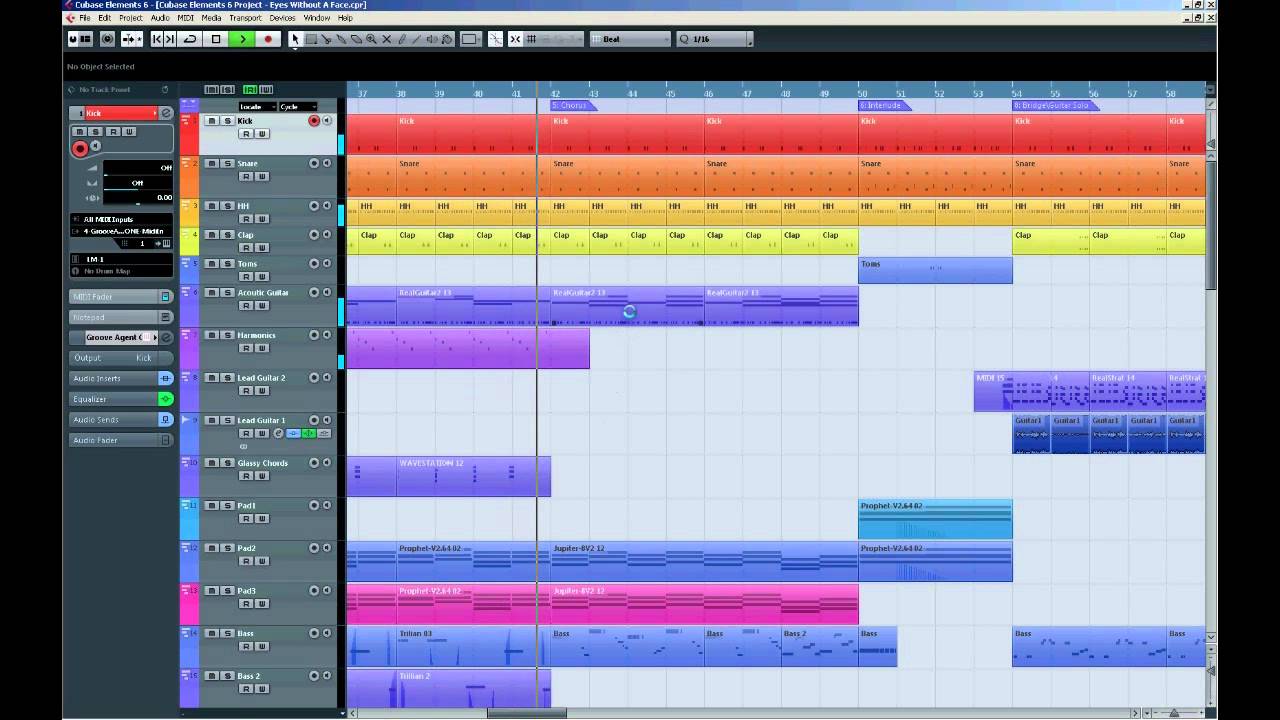This screenshot has height=720, width=1280.
Task: Open the Locate dropdown above track list
Action: pos(257,107)
